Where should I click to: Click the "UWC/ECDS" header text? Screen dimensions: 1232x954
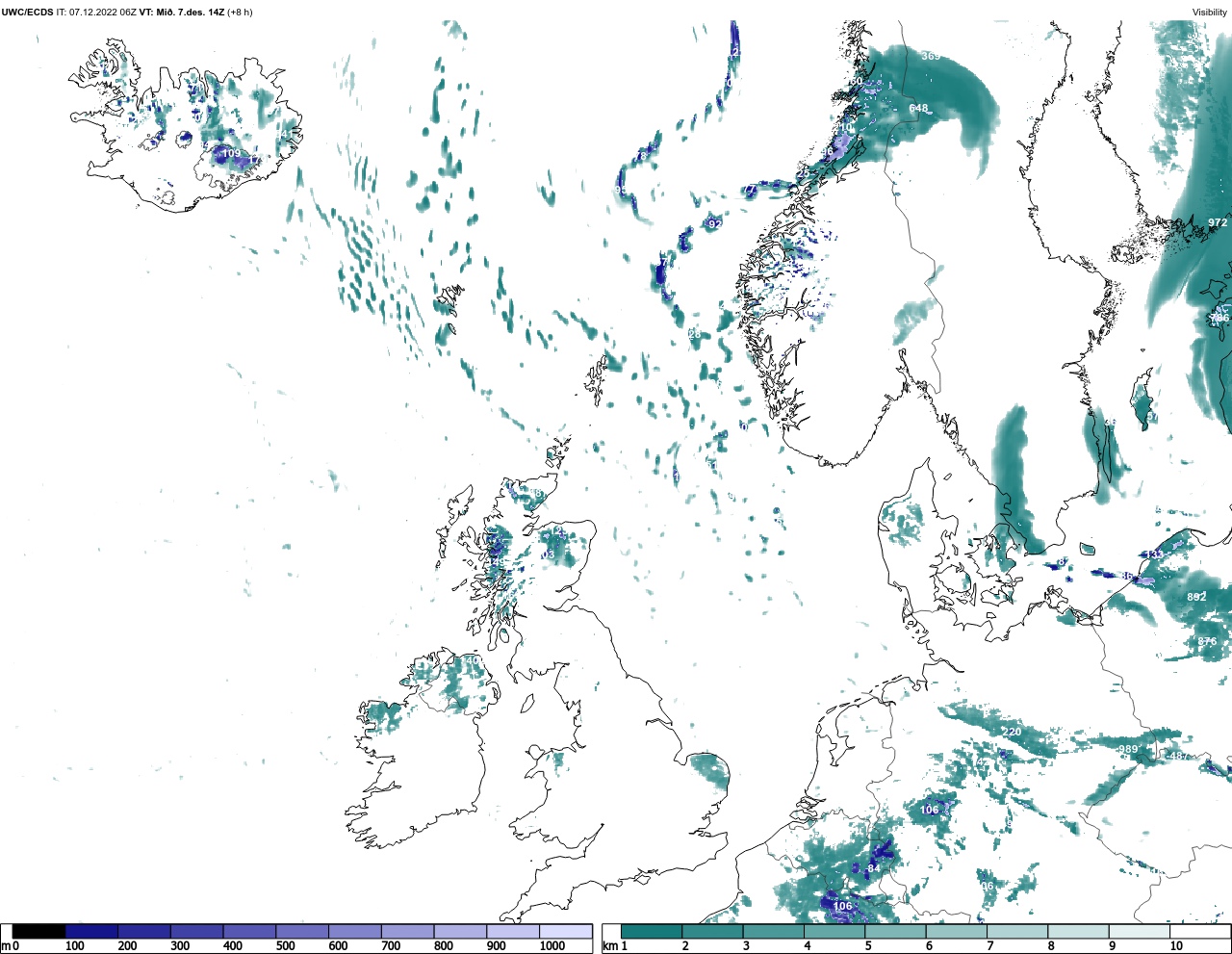coord(27,13)
